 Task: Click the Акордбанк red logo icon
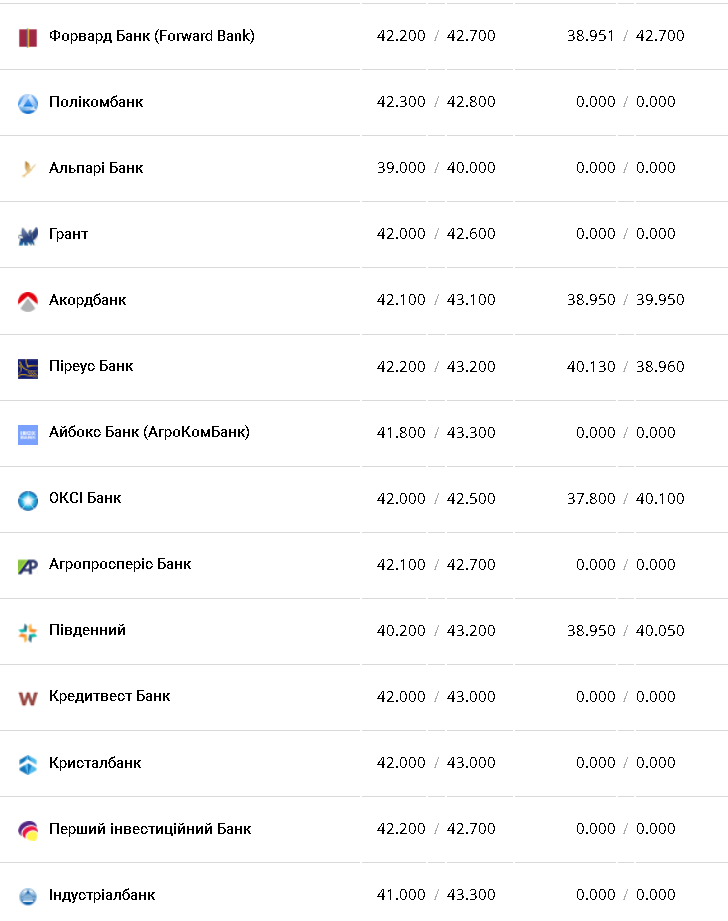pos(28,301)
